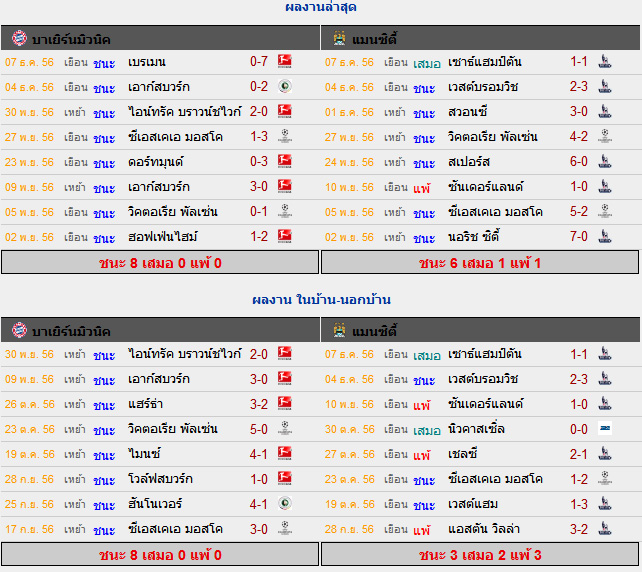The height and width of the screenshot is (572, 642).
Task: Click the แพ้ result in the แอสตัน วิลล่า row
Action: coord(422,530)
